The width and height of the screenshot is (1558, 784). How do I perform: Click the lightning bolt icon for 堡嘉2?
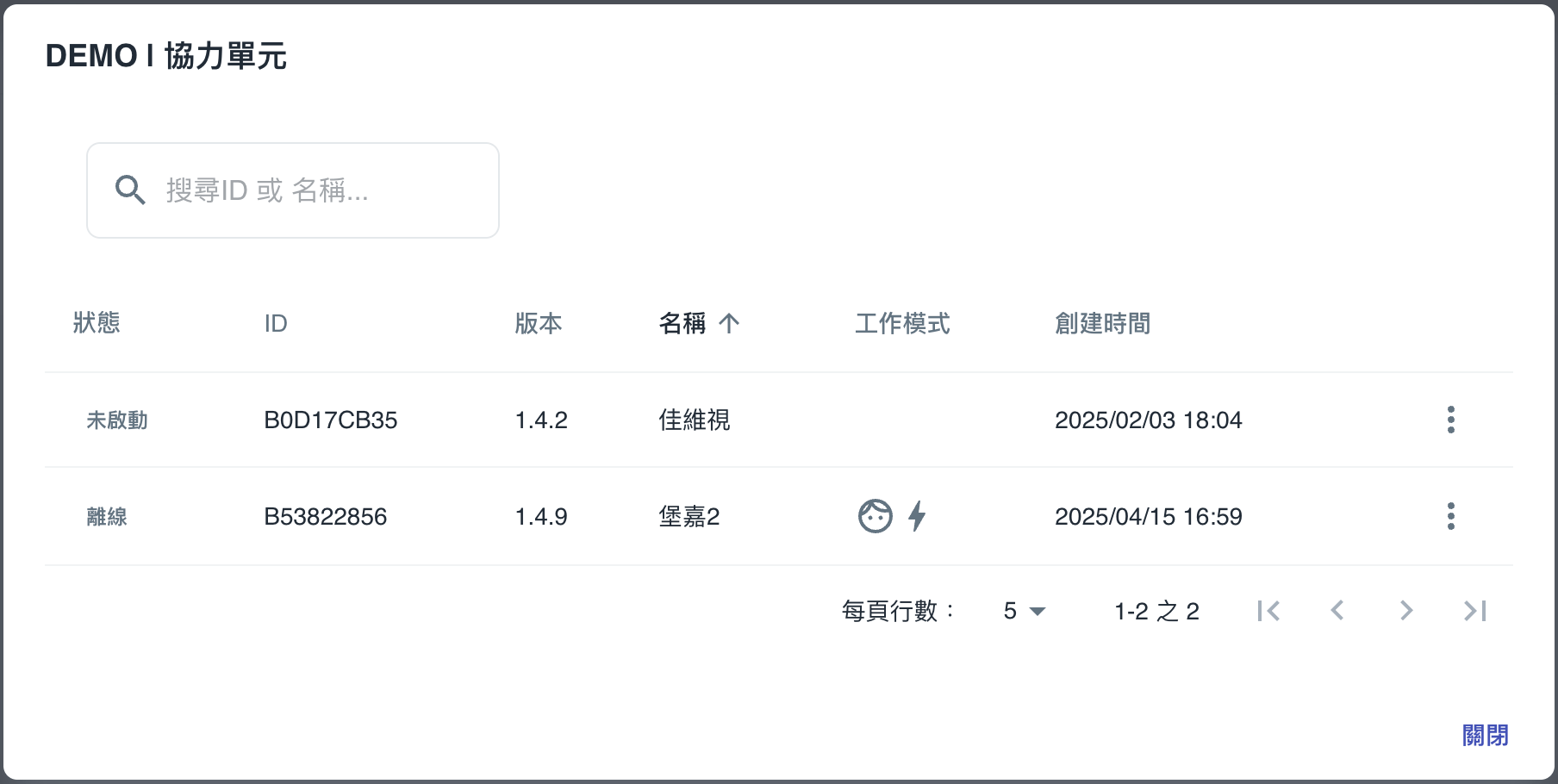[917, 516]
